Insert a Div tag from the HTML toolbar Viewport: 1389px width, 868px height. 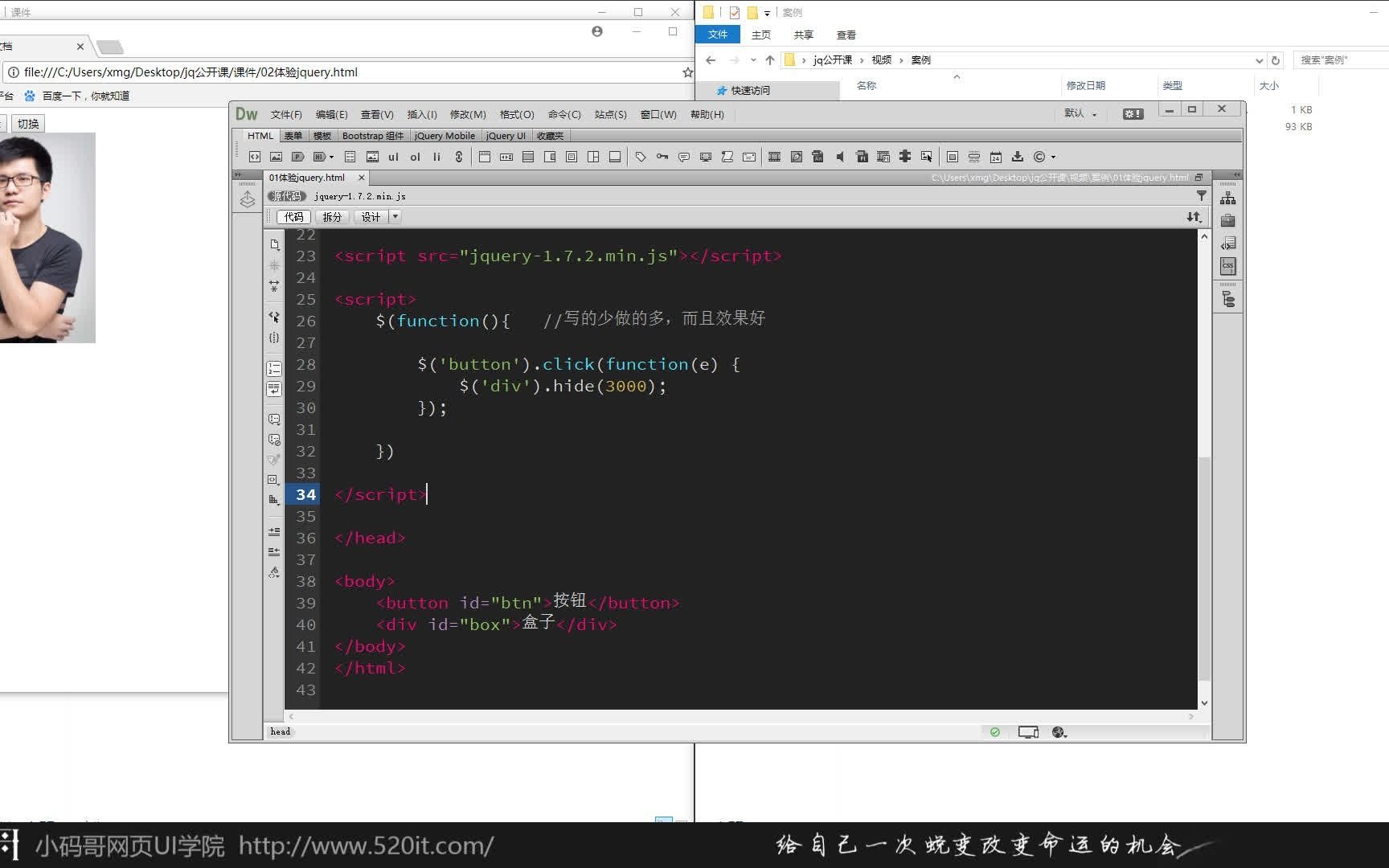pos(255,157)
